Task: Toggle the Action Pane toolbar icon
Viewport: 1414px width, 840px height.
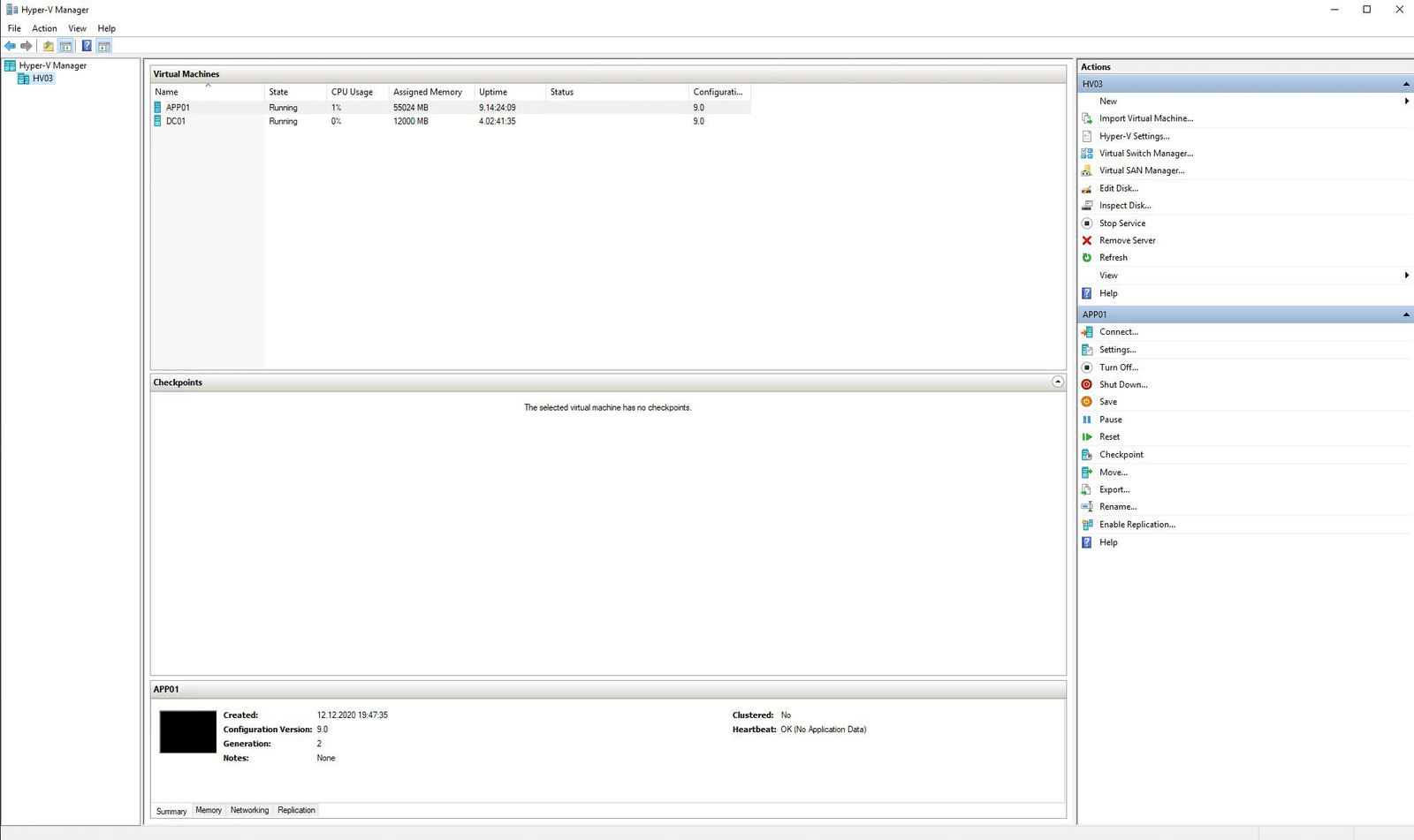Action: tap(104, 46)
